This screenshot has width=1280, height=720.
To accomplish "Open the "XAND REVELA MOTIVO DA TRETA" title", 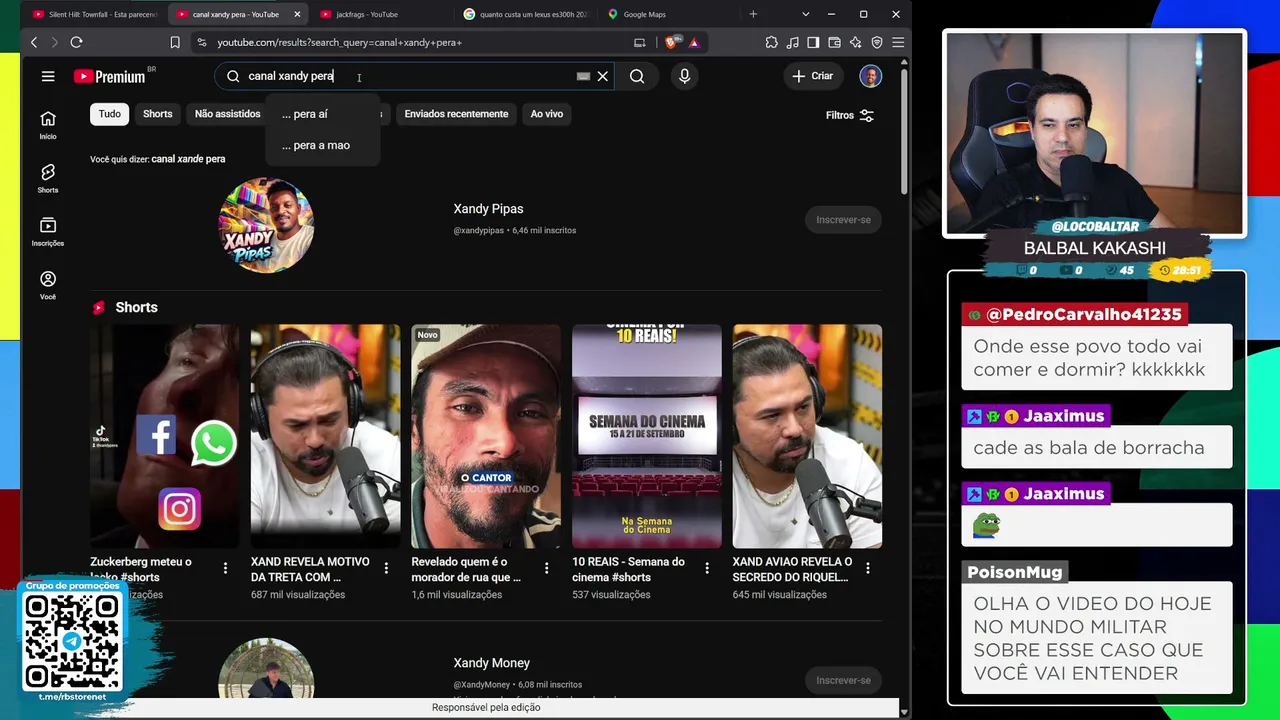I will 310,569.
